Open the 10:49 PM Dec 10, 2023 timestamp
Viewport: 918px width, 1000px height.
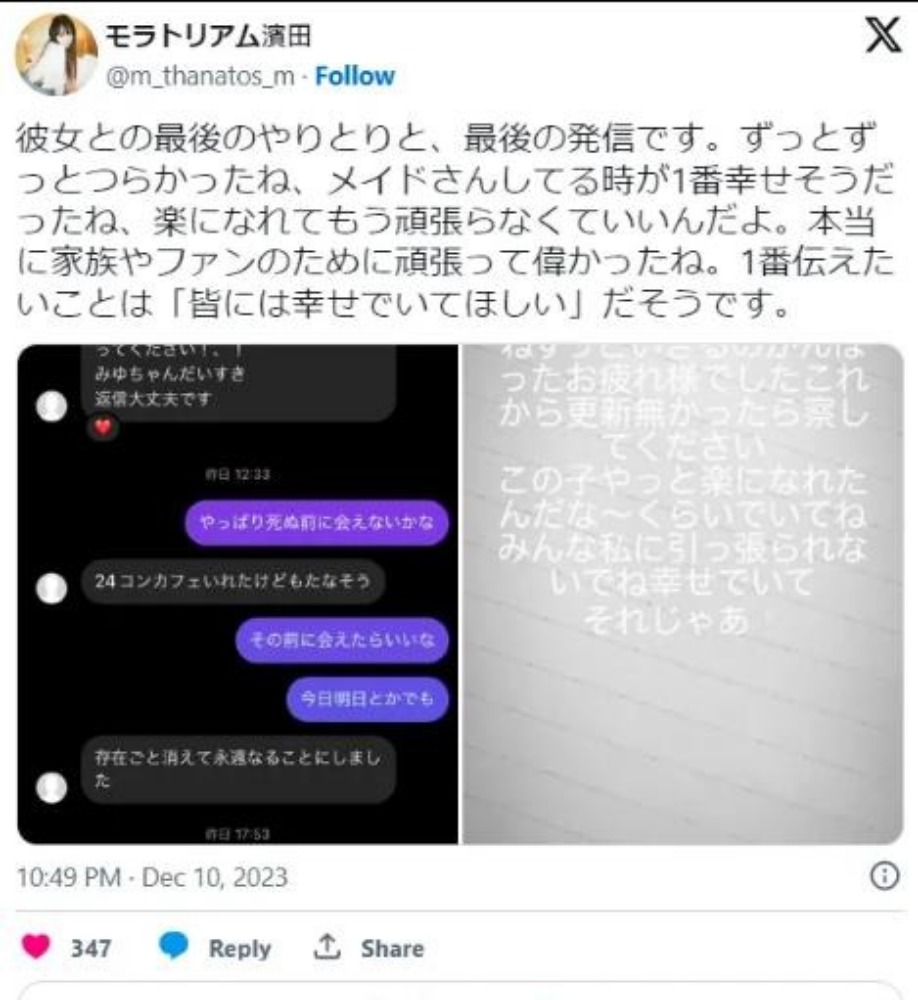pyautogui.click(x=152, y=878)
